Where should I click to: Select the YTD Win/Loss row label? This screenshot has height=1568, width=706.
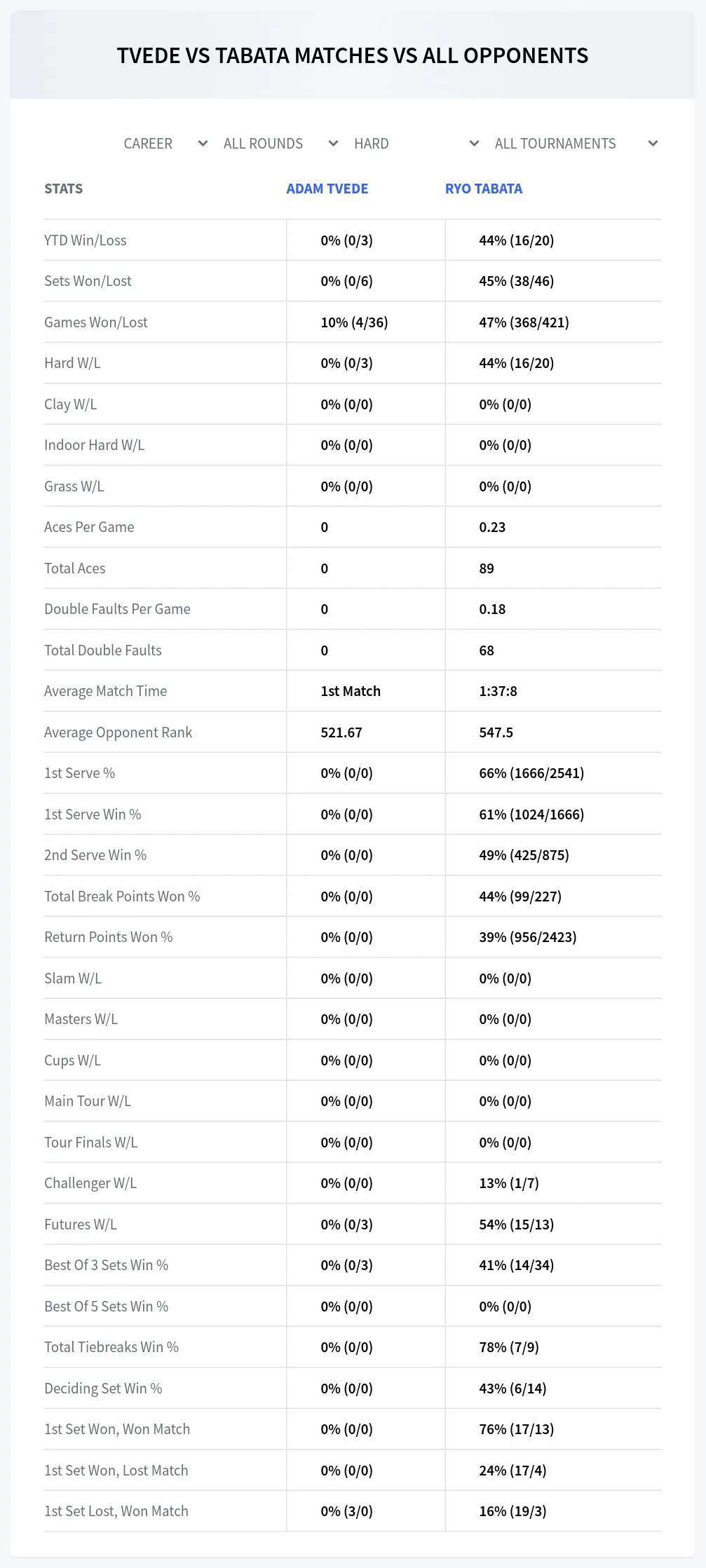click(x=86, y=240)
